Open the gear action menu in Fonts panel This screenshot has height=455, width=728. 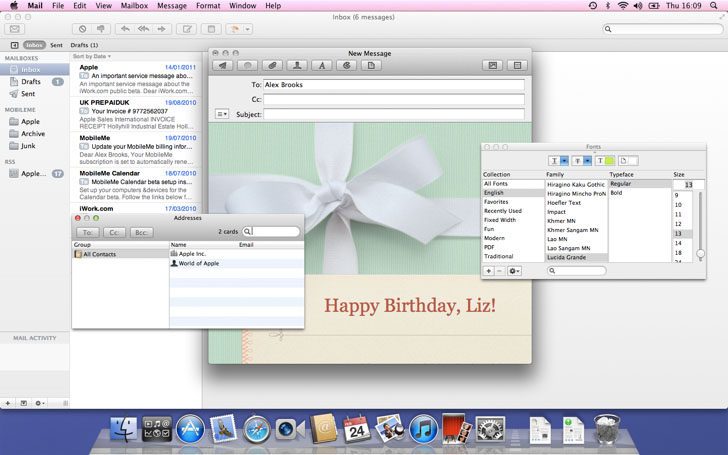pyautogui.click(x=514, y=271)
